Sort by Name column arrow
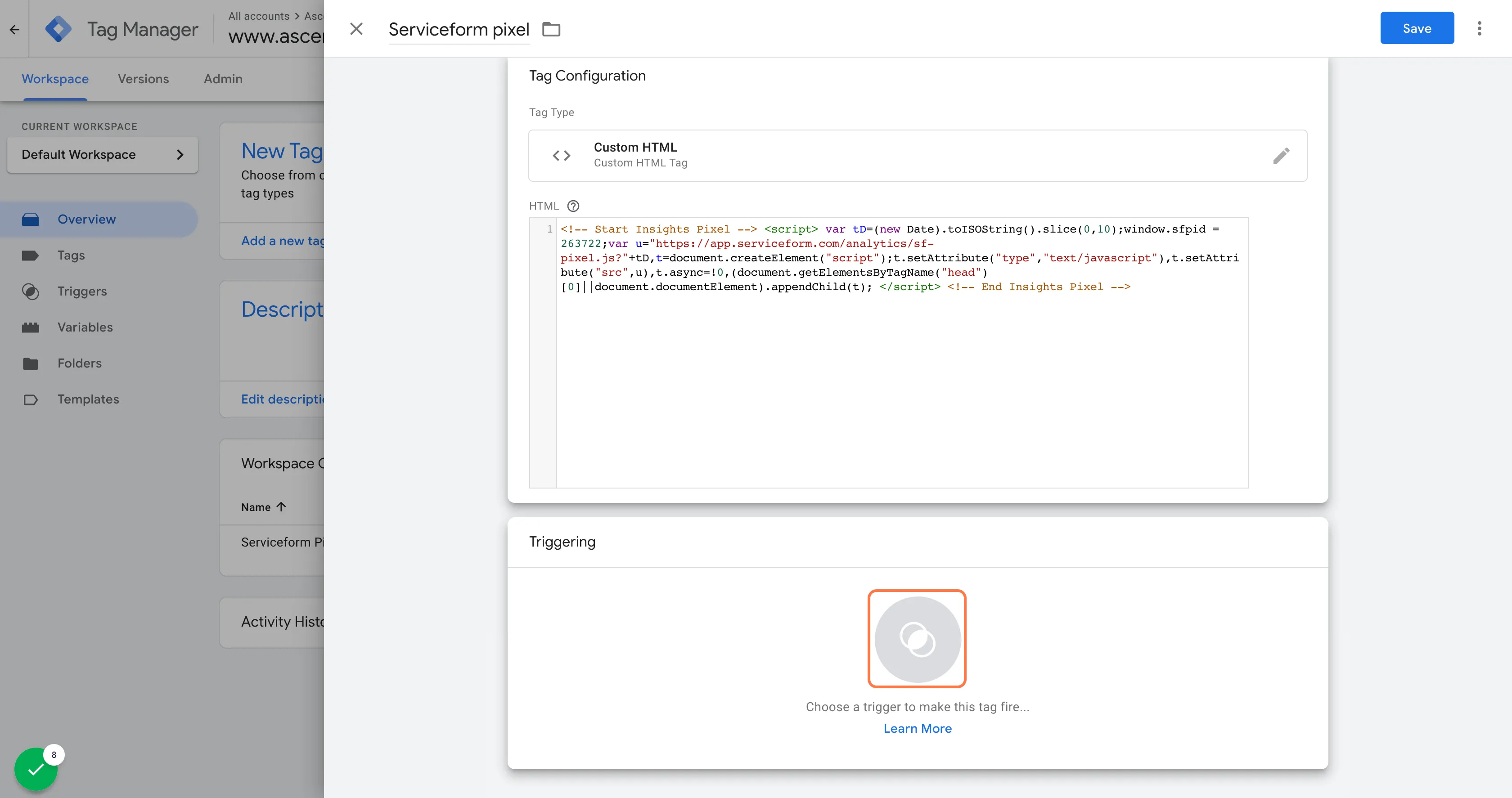 281,507
